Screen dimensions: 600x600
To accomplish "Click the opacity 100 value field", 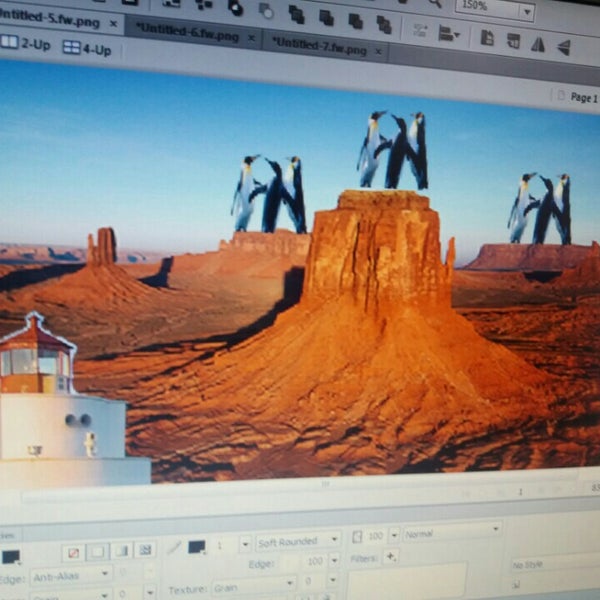I will [x=376, y=536].
